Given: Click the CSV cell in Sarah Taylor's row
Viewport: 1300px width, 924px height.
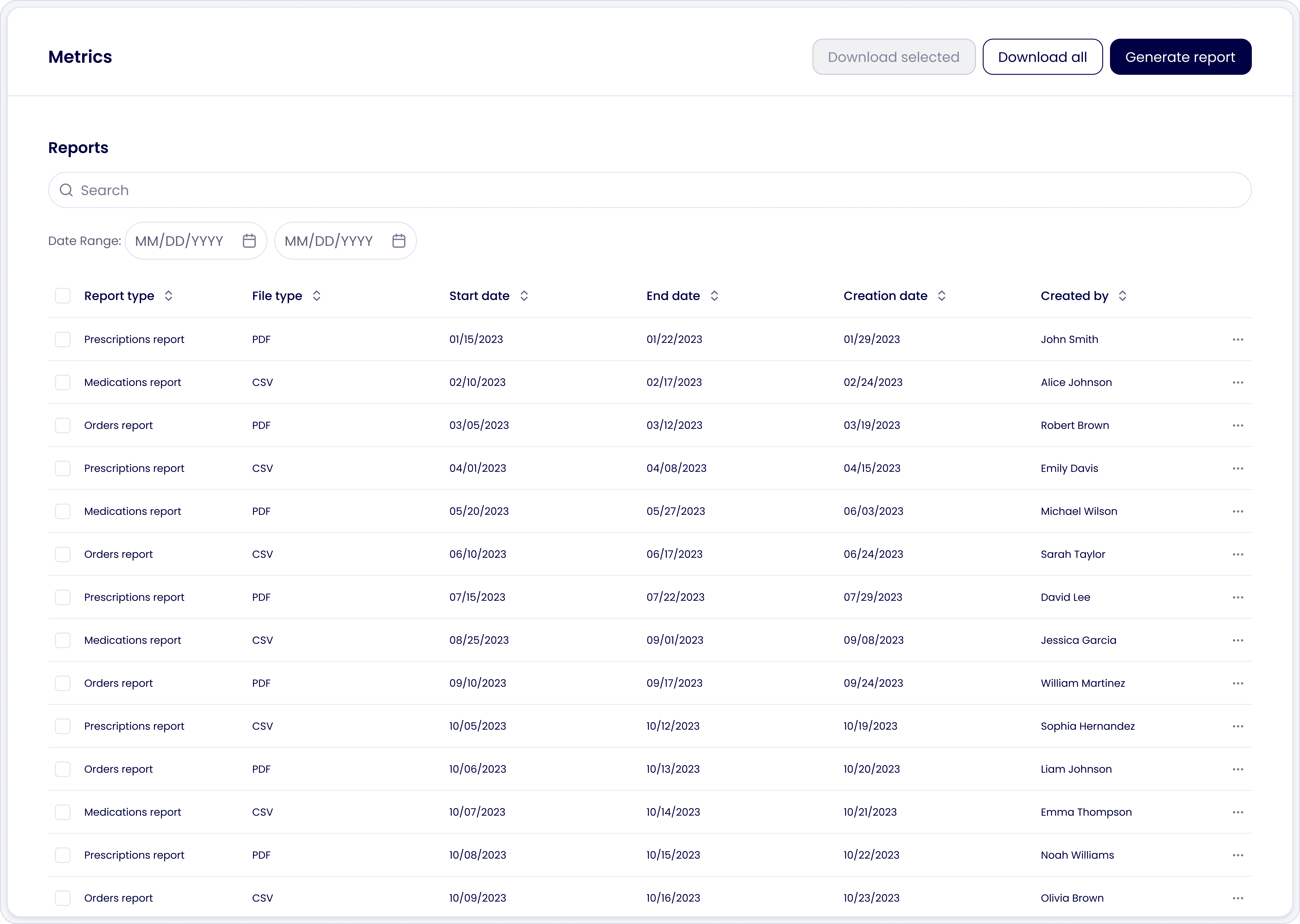Looking at the screenshot, I should tap(262, 554).
